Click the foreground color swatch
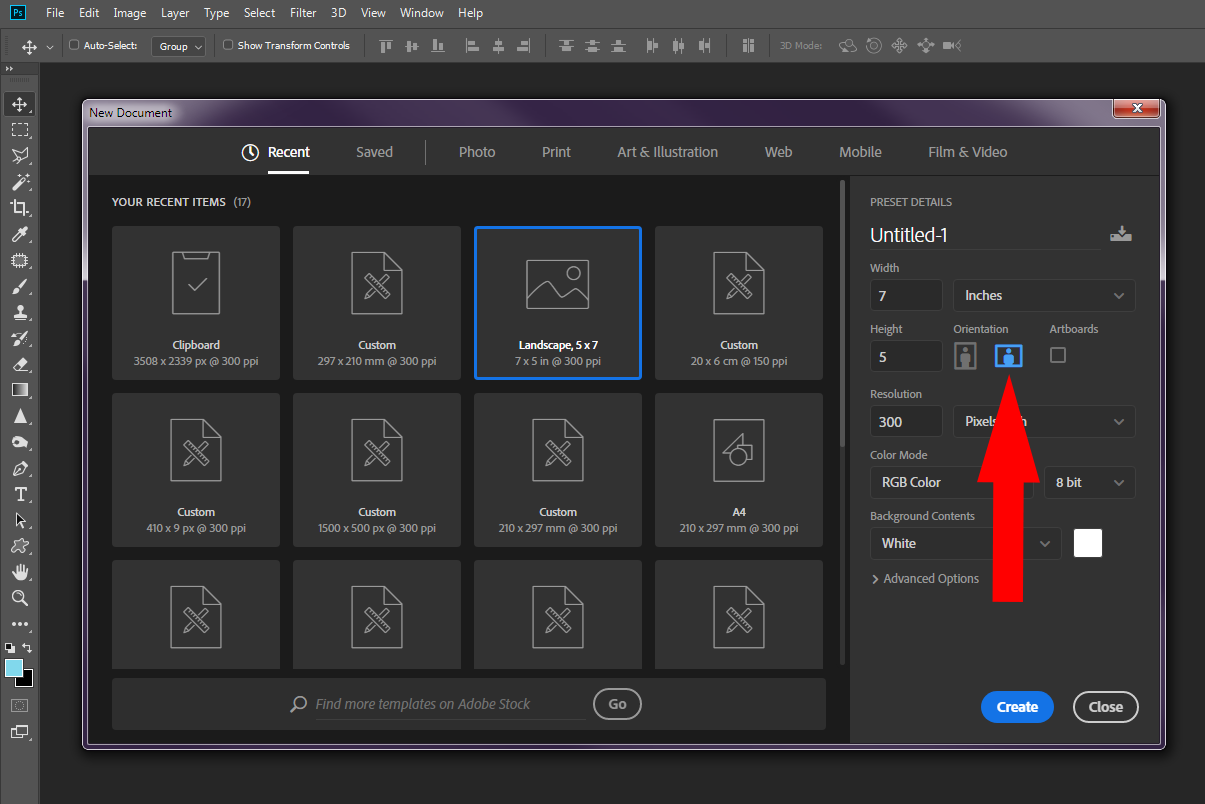 tap(13, 667)
